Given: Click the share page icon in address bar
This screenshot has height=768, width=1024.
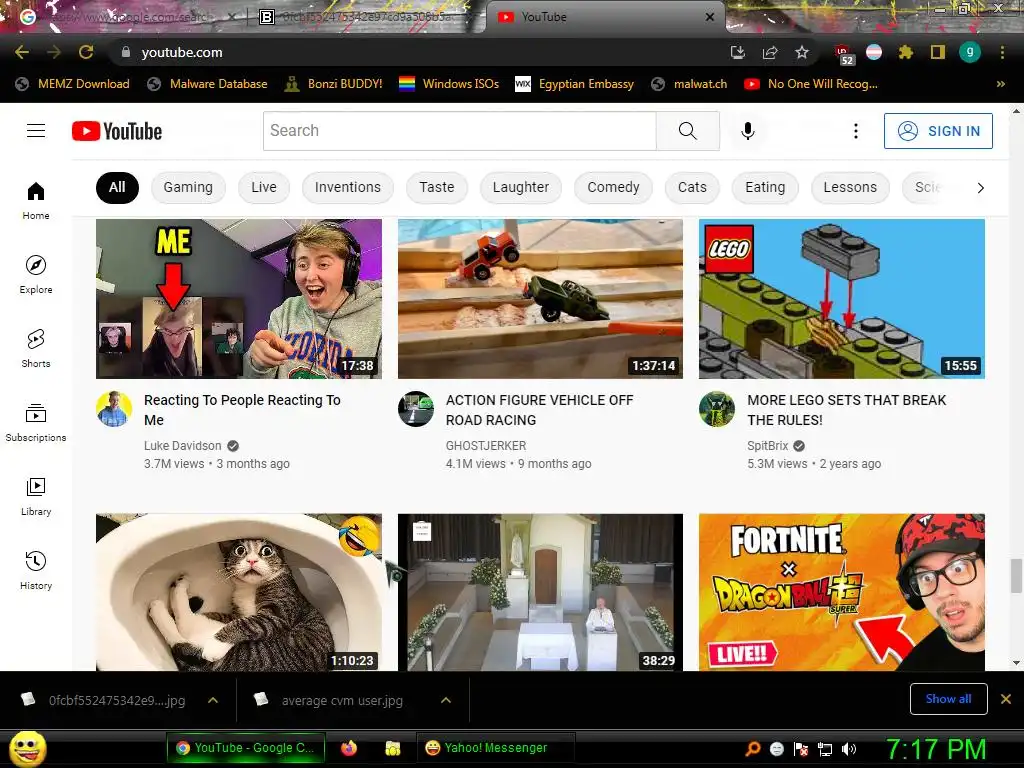Looking at the screenshot, I should click(x=770, y=52).
